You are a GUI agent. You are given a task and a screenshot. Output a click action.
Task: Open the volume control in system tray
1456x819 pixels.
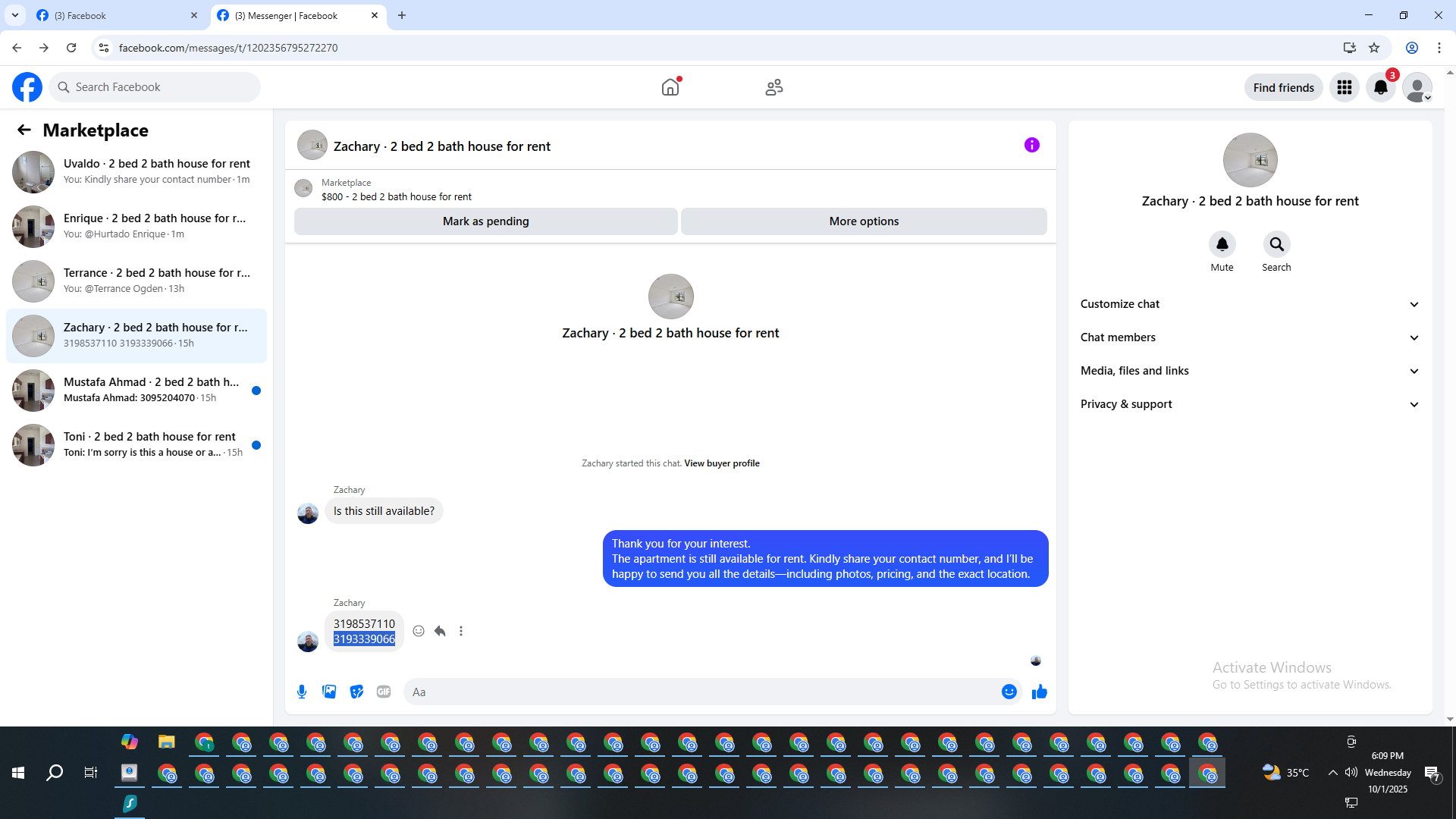tap(1351, 772)
